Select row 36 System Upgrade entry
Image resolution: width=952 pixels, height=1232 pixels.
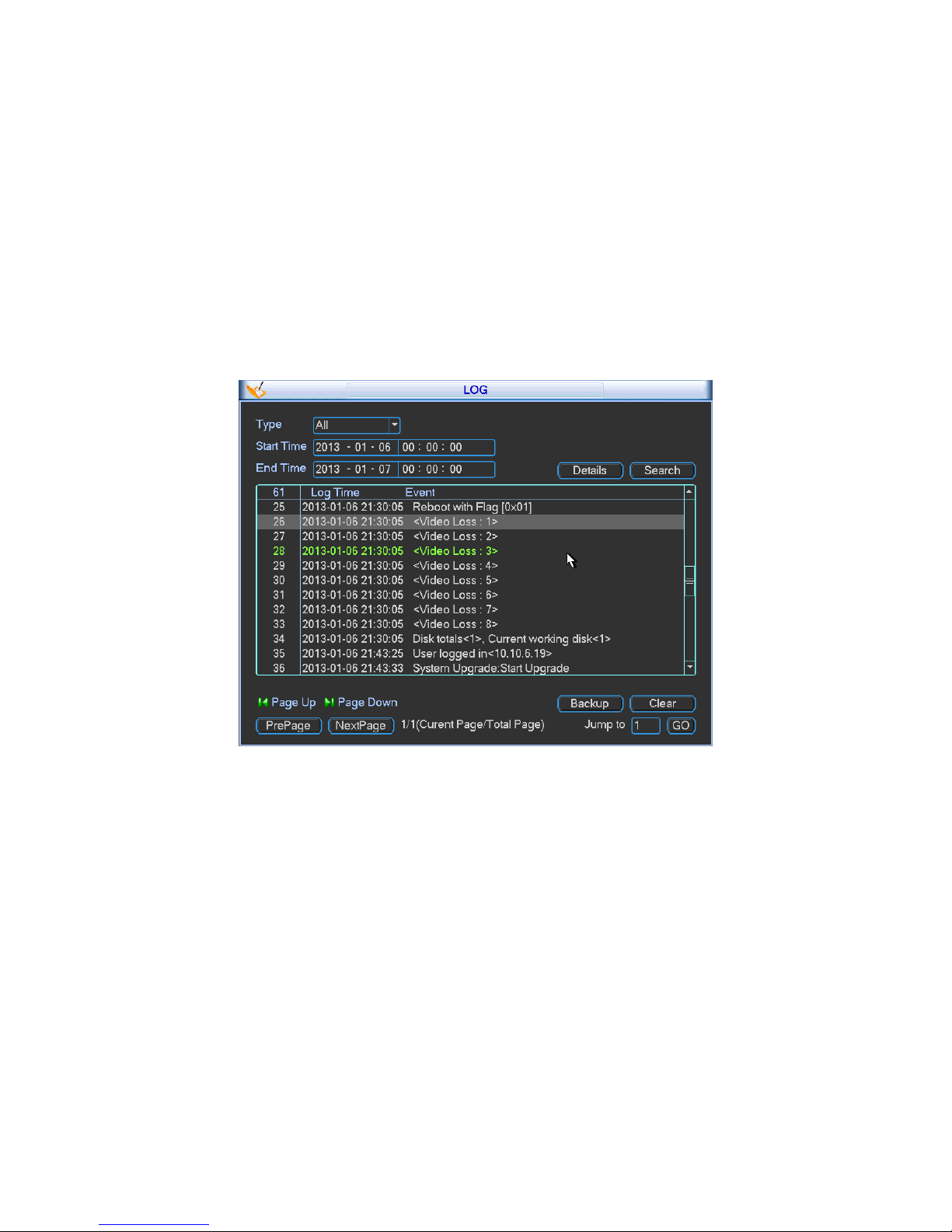point(470,668)
